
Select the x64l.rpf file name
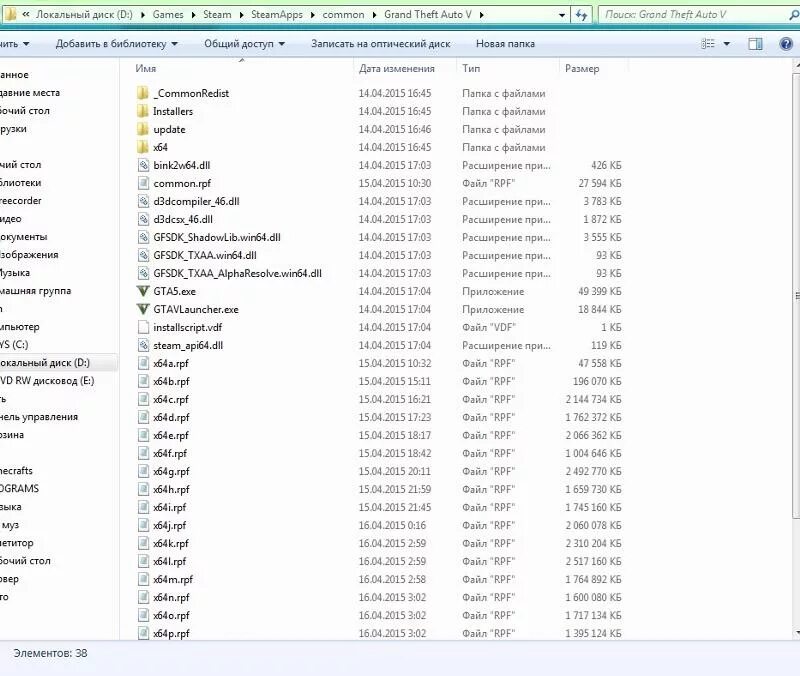[x=170, y=561]
